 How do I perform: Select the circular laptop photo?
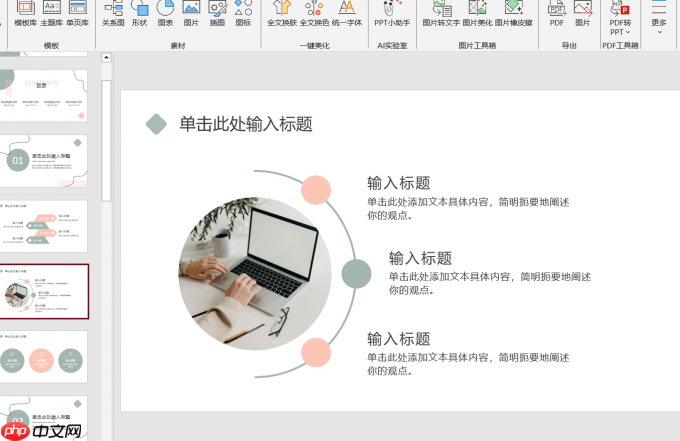click(255, 274)
